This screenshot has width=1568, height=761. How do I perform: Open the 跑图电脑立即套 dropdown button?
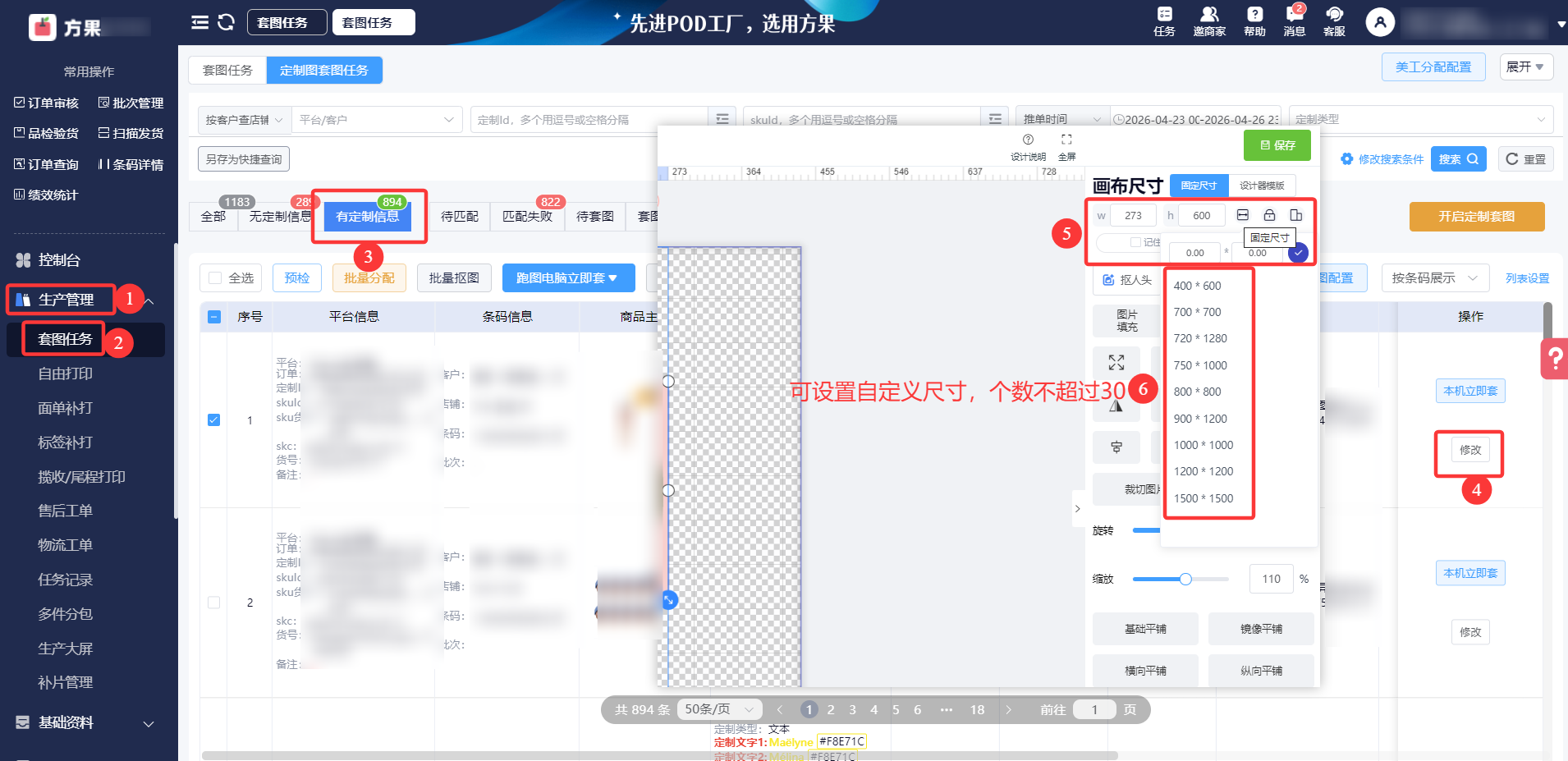coord(569,278)
